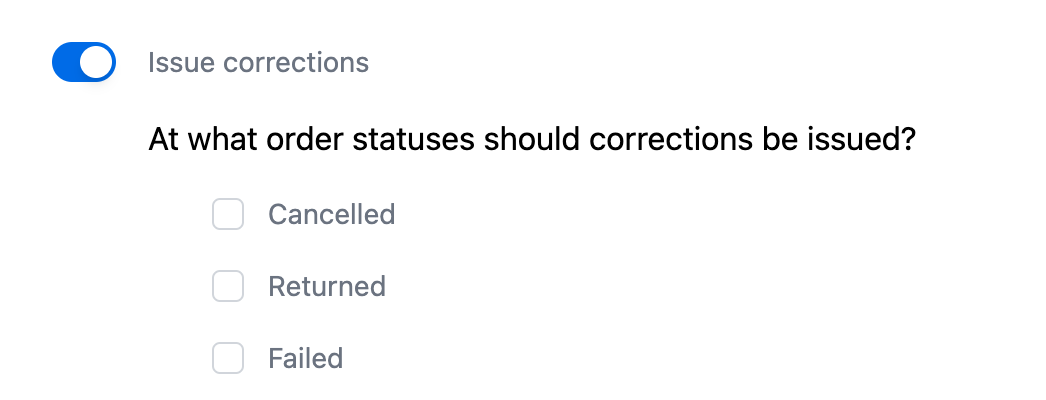Click the "Issue corrections" label text
The width and height of the screenshot is (1046, 400).
pos(258,63)
